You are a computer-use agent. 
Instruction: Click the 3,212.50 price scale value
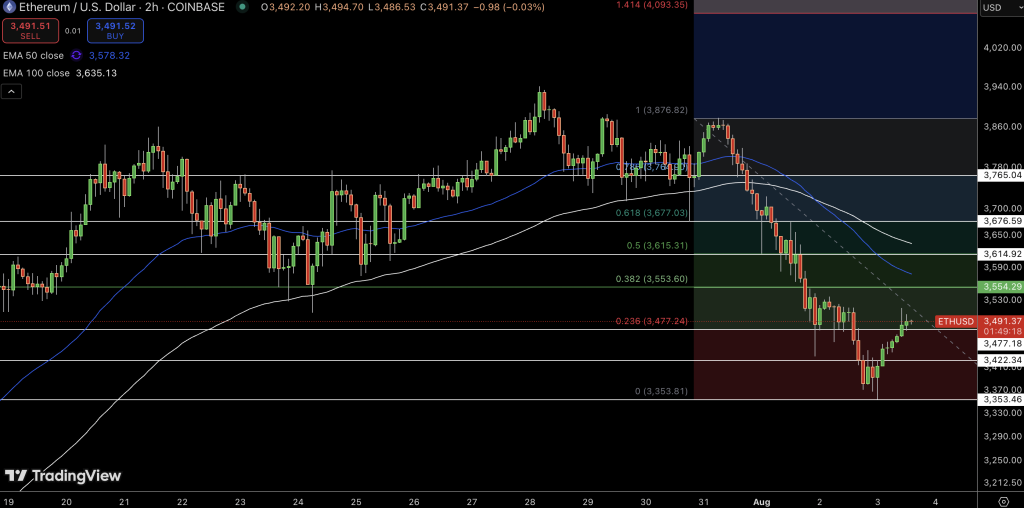coord(1002,483)
